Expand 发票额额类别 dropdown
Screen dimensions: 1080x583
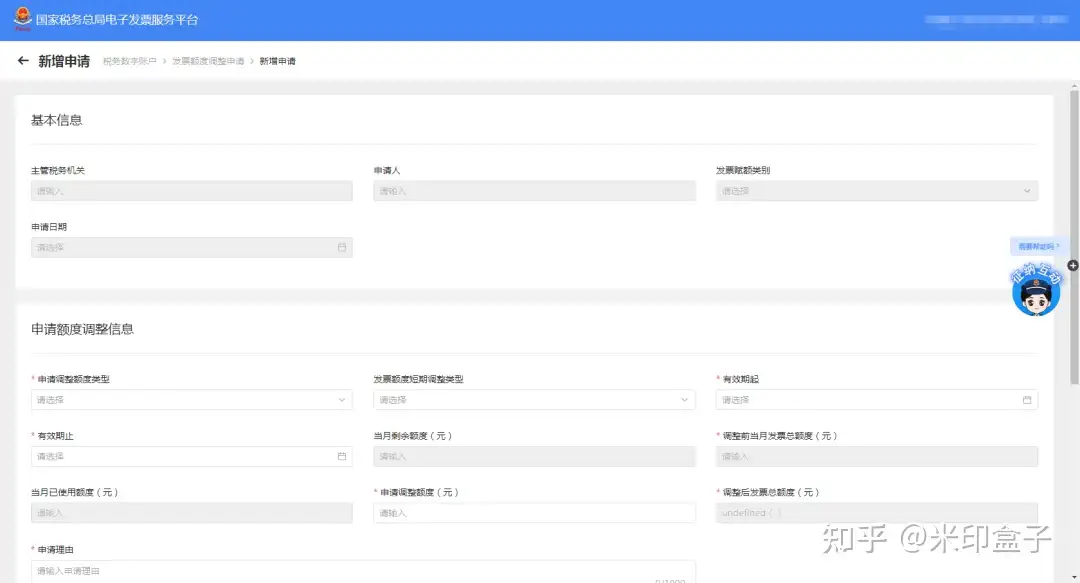(877, 191)
